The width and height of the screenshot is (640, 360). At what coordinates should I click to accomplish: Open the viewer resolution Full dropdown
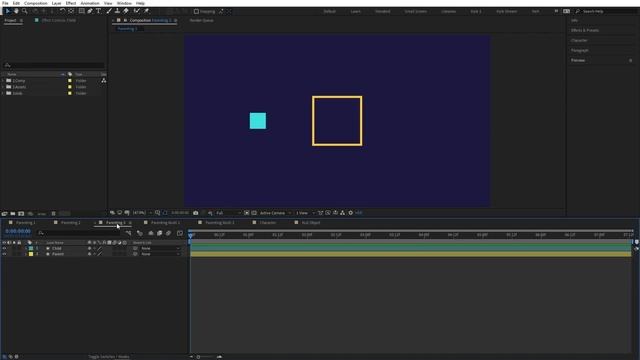(228, 213)
